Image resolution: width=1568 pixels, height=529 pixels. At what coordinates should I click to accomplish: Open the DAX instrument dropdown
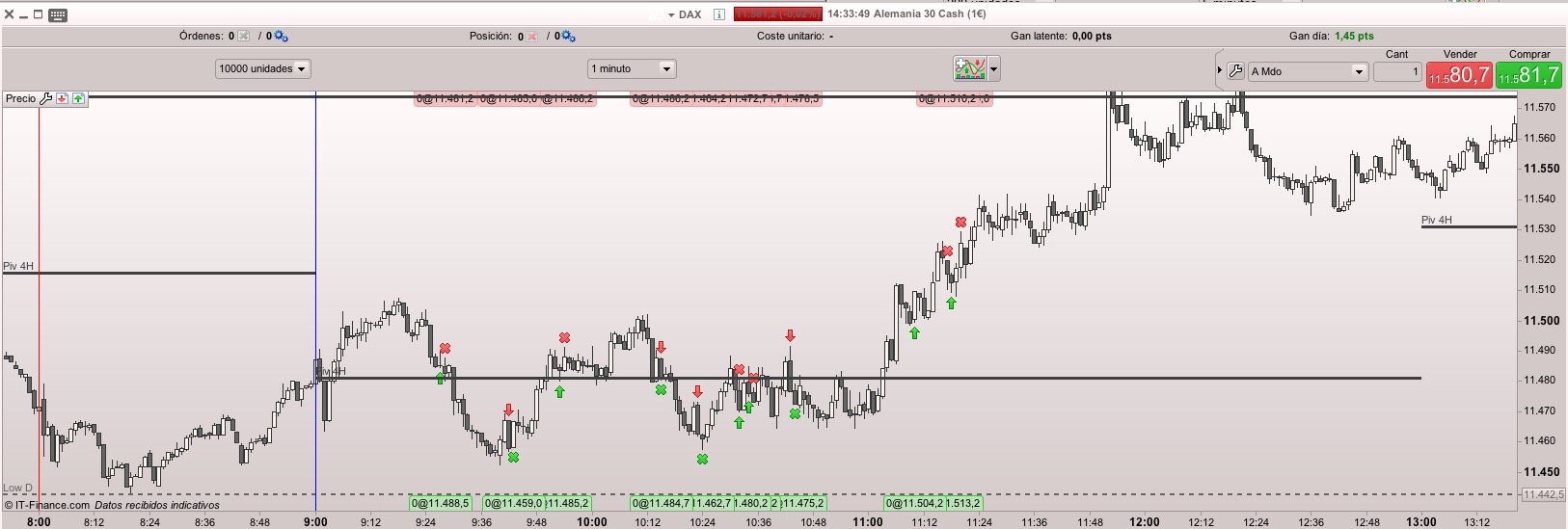[671, 15]
